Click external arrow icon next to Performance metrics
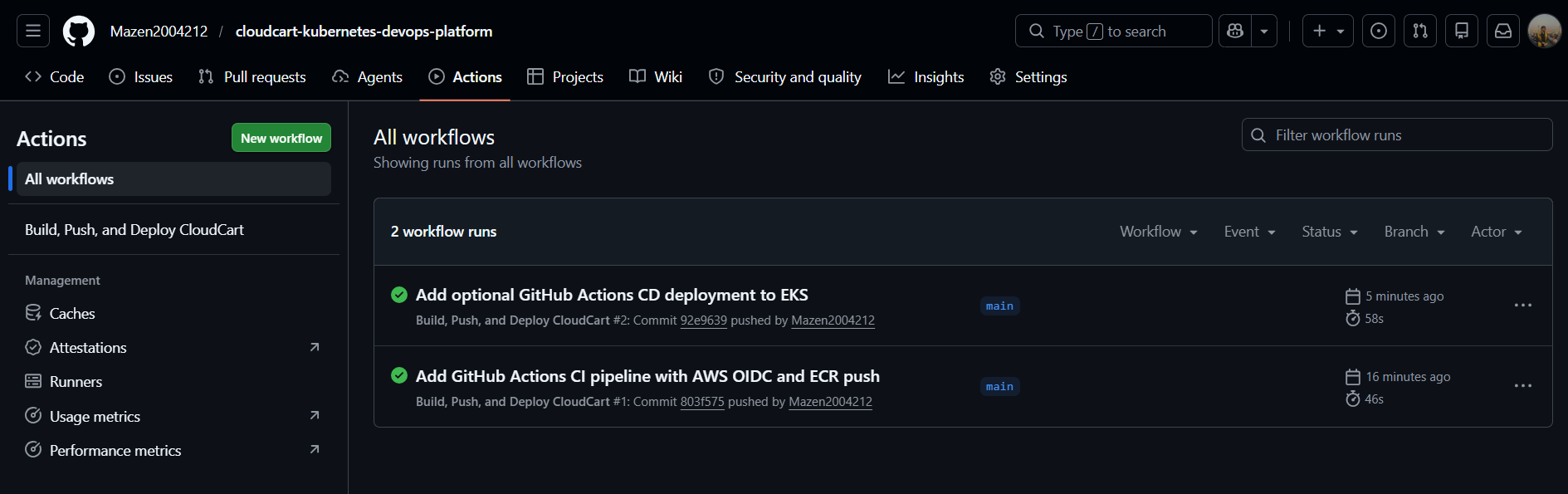The width and height of the screenshot is (1568, 494). [315, 449]
